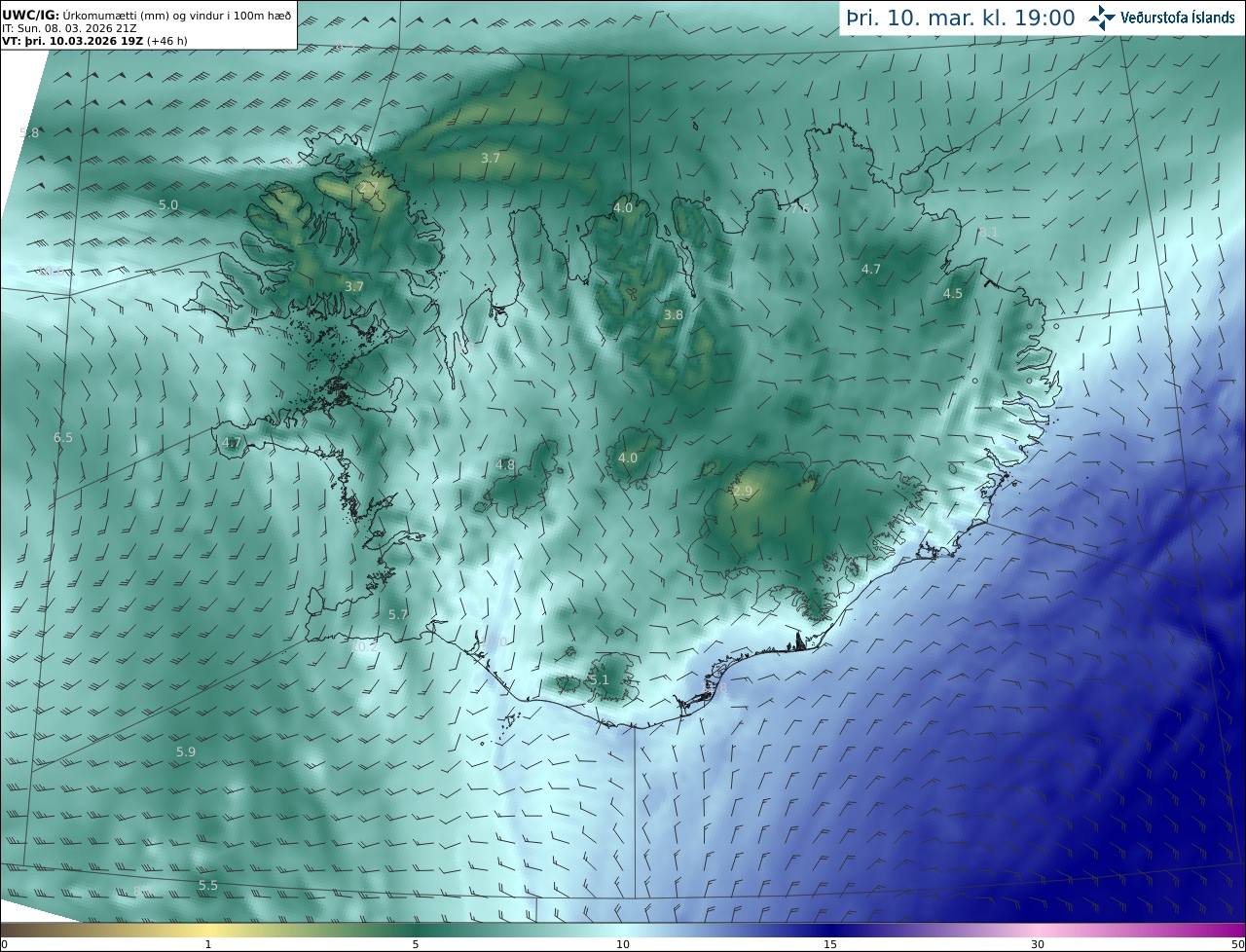
Task: Click the dark navy colorbar segment above 15
Action: pyautogui.click(x=830, y=930)
